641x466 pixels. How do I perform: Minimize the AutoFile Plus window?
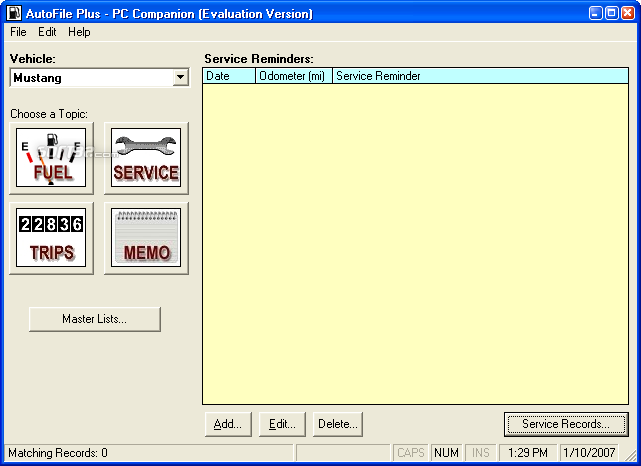[596, 13]
